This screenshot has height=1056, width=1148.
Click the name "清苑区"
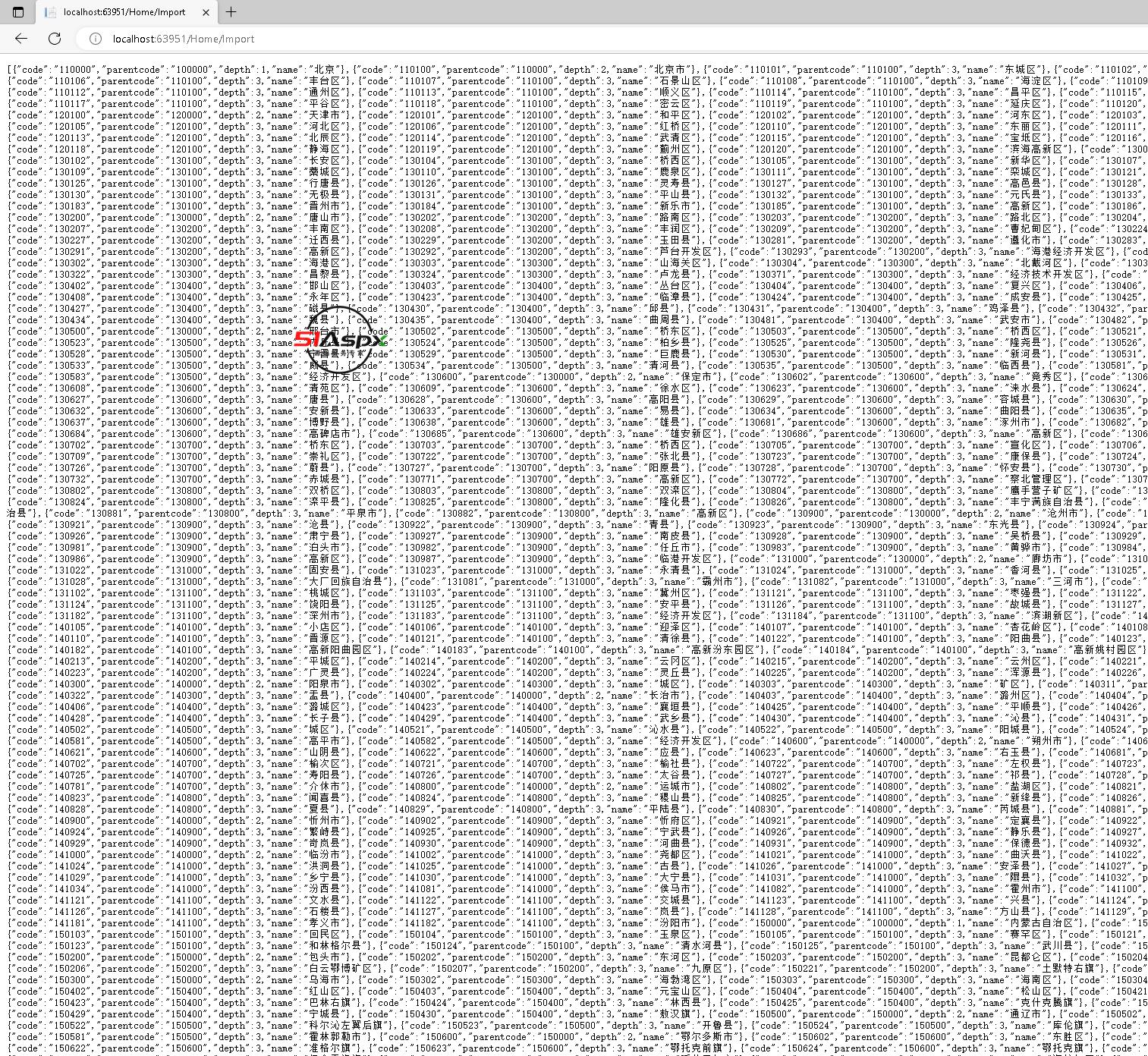pyautogui.click(x=326, y=388)
